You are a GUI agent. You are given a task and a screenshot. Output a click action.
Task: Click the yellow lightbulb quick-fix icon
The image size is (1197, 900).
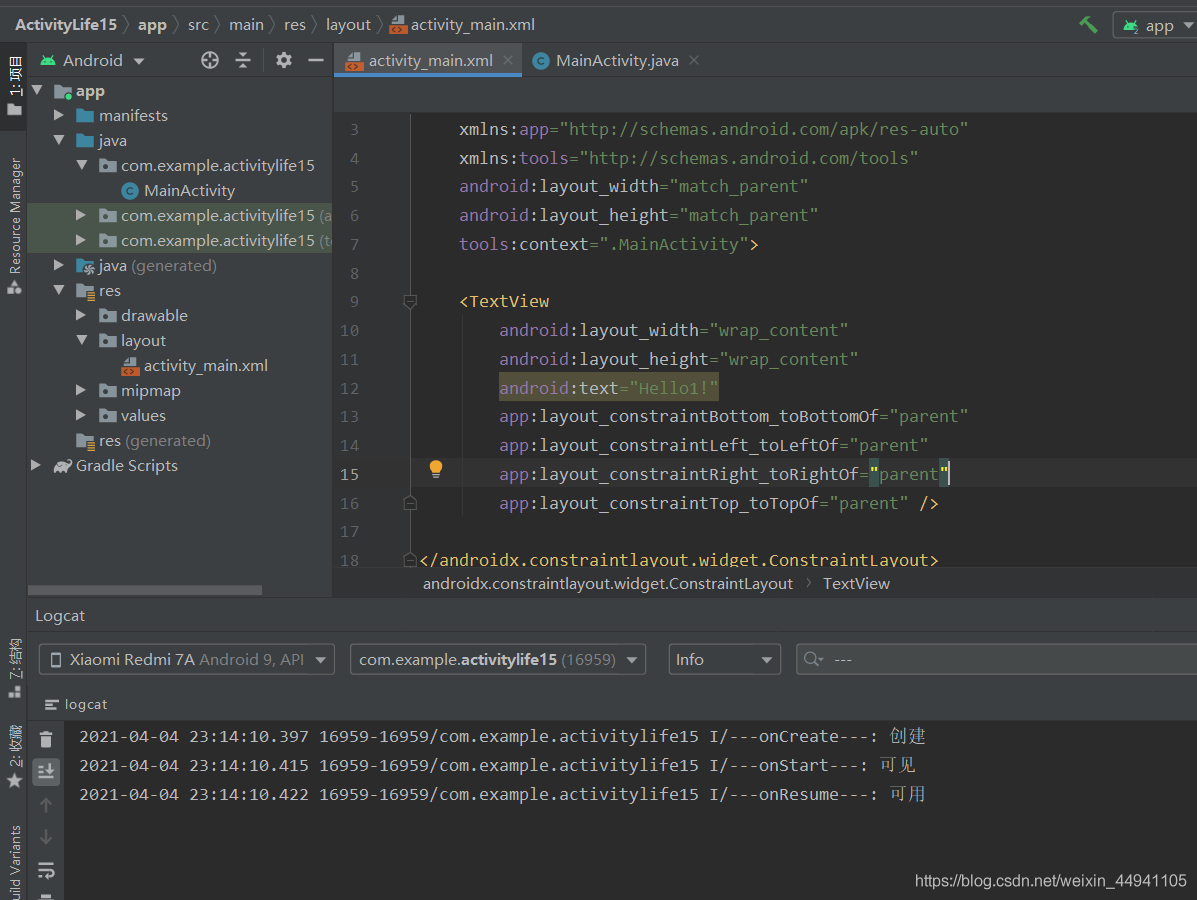point(435,469)
